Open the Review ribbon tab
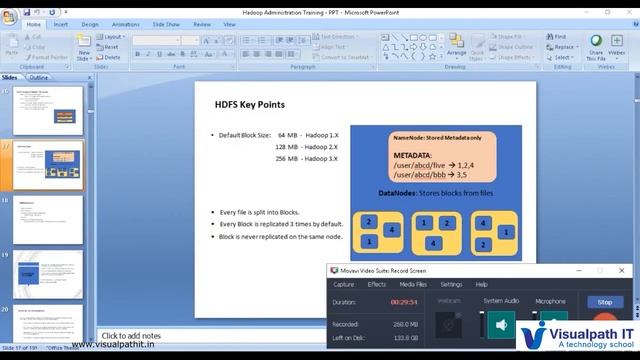The height and width of the screenshot is (360, 640). tap(202, 24)
